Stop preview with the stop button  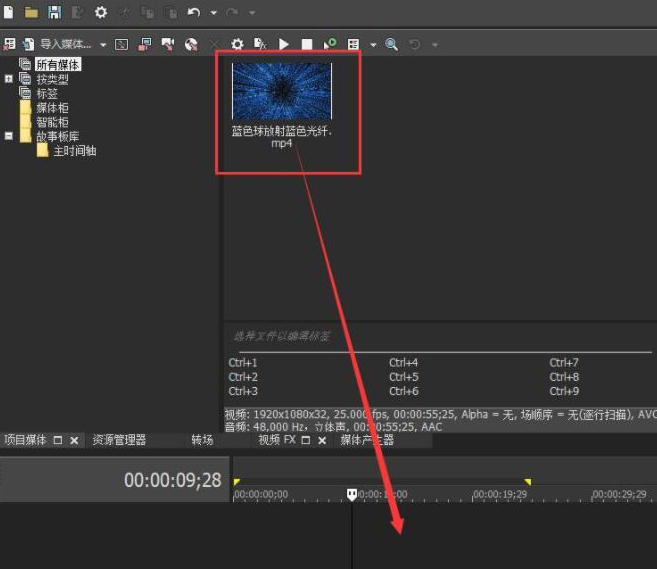tap(307, 44)
